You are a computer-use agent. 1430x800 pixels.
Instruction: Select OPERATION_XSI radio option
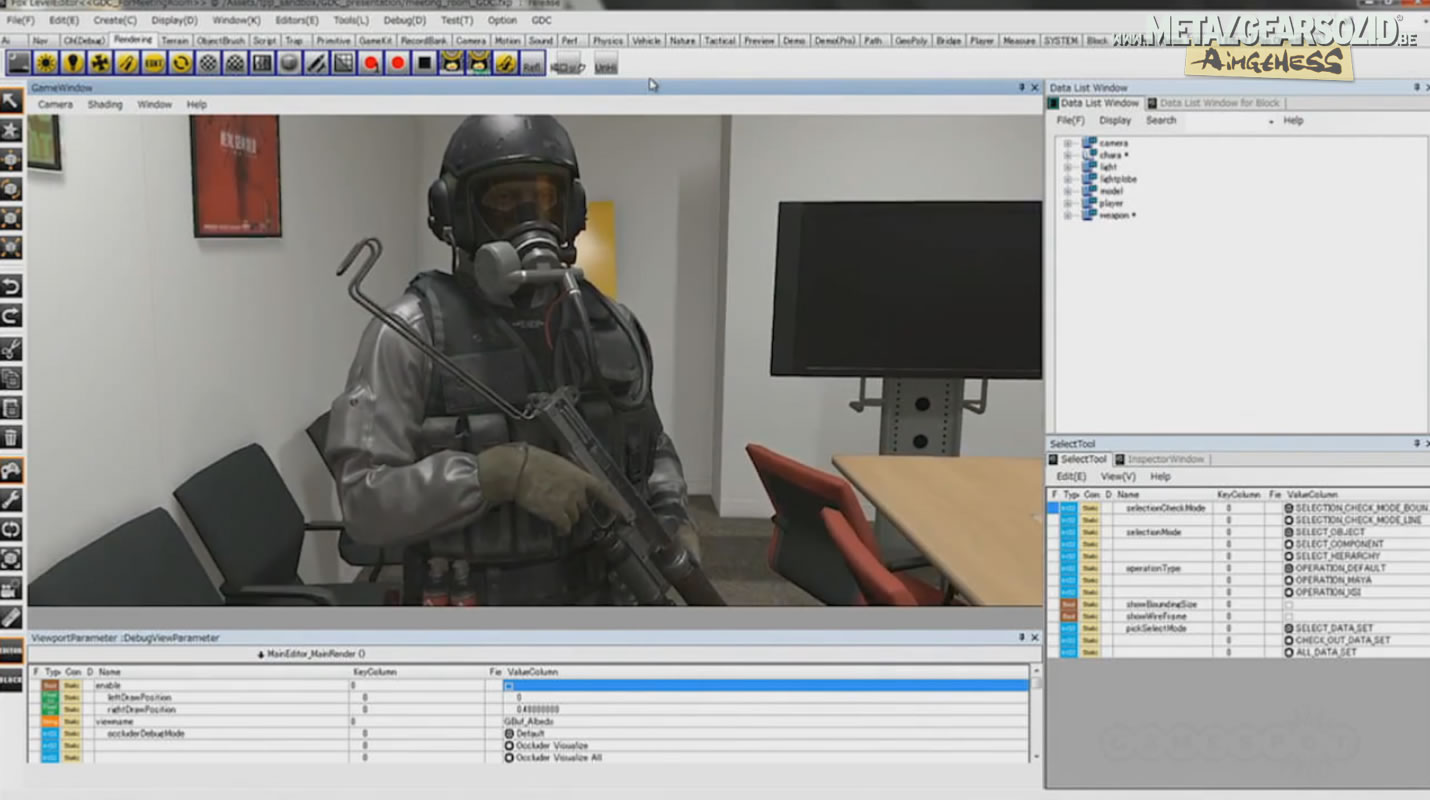point(1289,592)
